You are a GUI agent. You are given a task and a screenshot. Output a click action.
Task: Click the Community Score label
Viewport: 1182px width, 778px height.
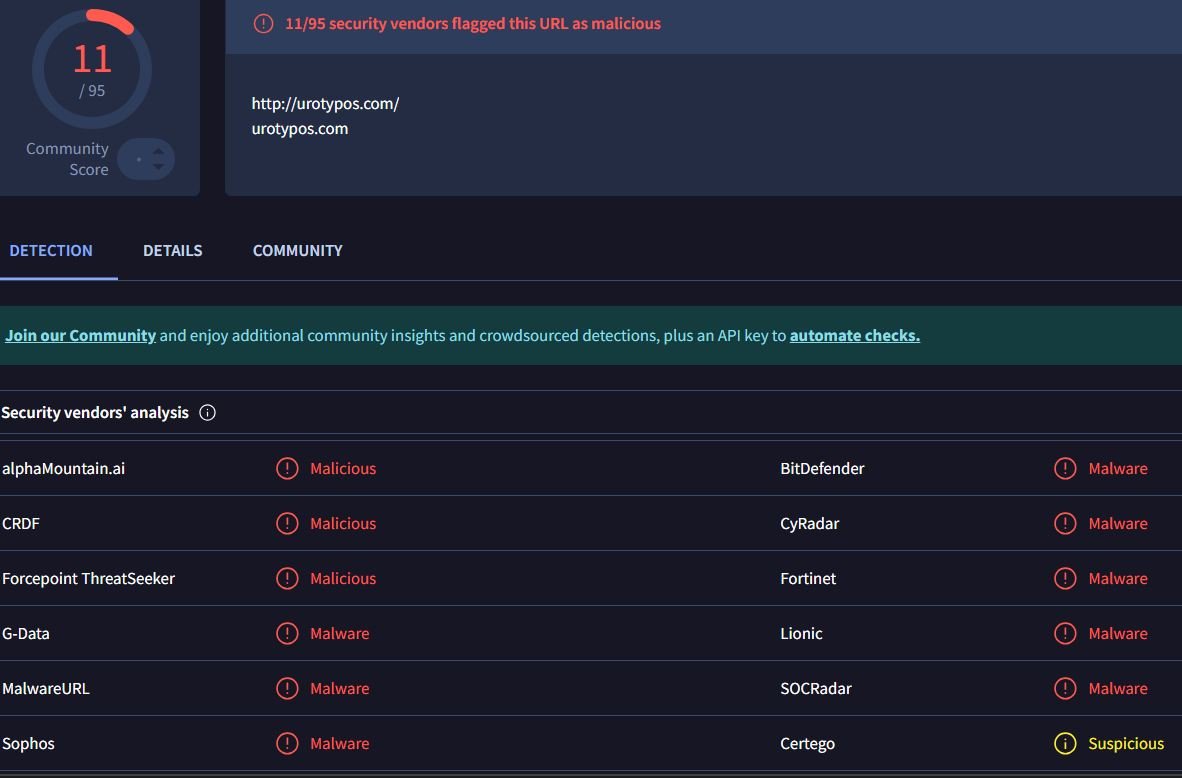(68, 159)
